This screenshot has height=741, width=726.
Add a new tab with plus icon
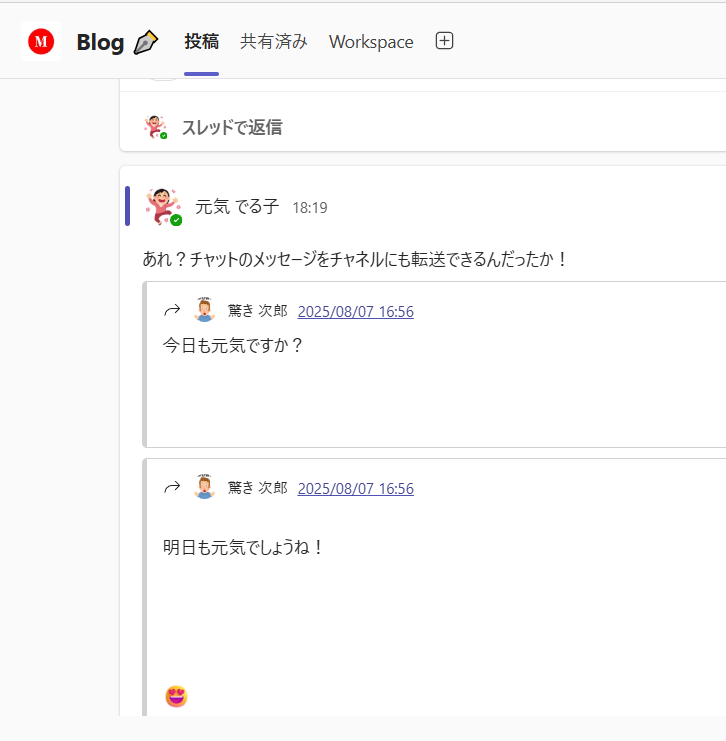click(445, 41)
